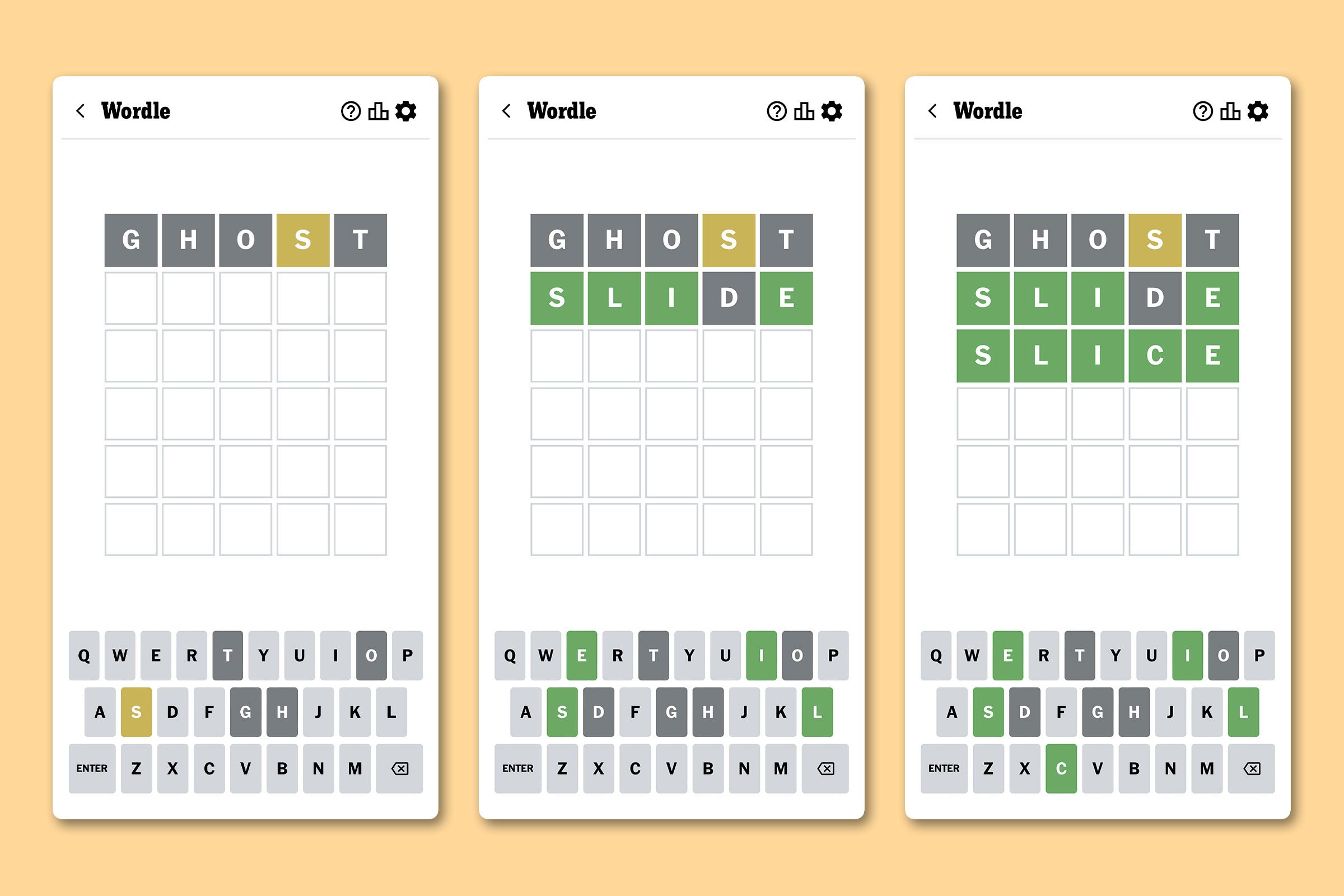This screenshot has width=1344, height=896.
Task: Click the yellow S tile in leftmost grid
Action: (x=303, y=240)
